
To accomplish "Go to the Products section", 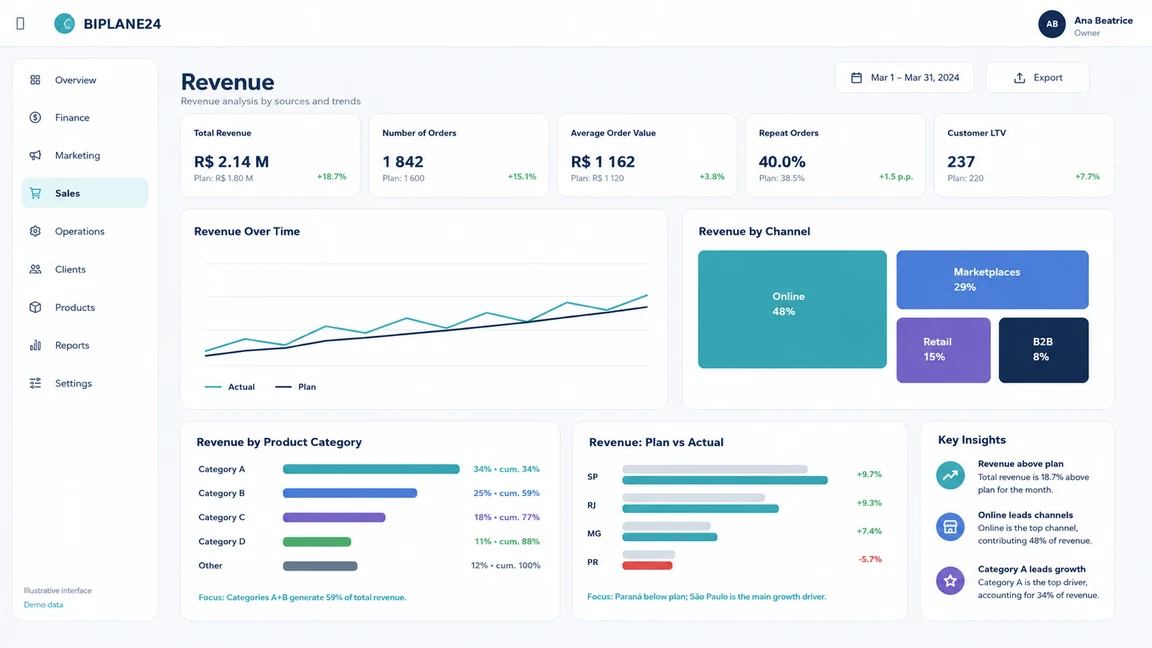I will click(84, 307).
